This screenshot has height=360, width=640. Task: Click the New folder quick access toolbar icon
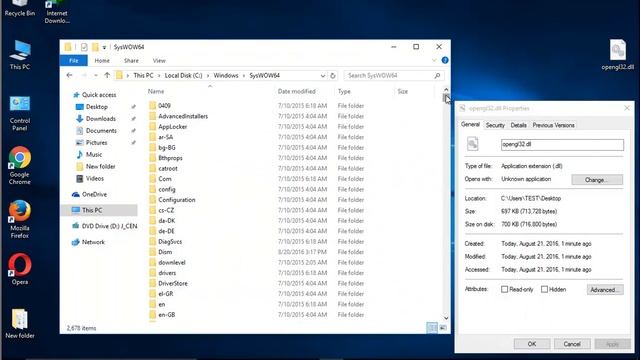pyautogui.click(x=95, y=47)
